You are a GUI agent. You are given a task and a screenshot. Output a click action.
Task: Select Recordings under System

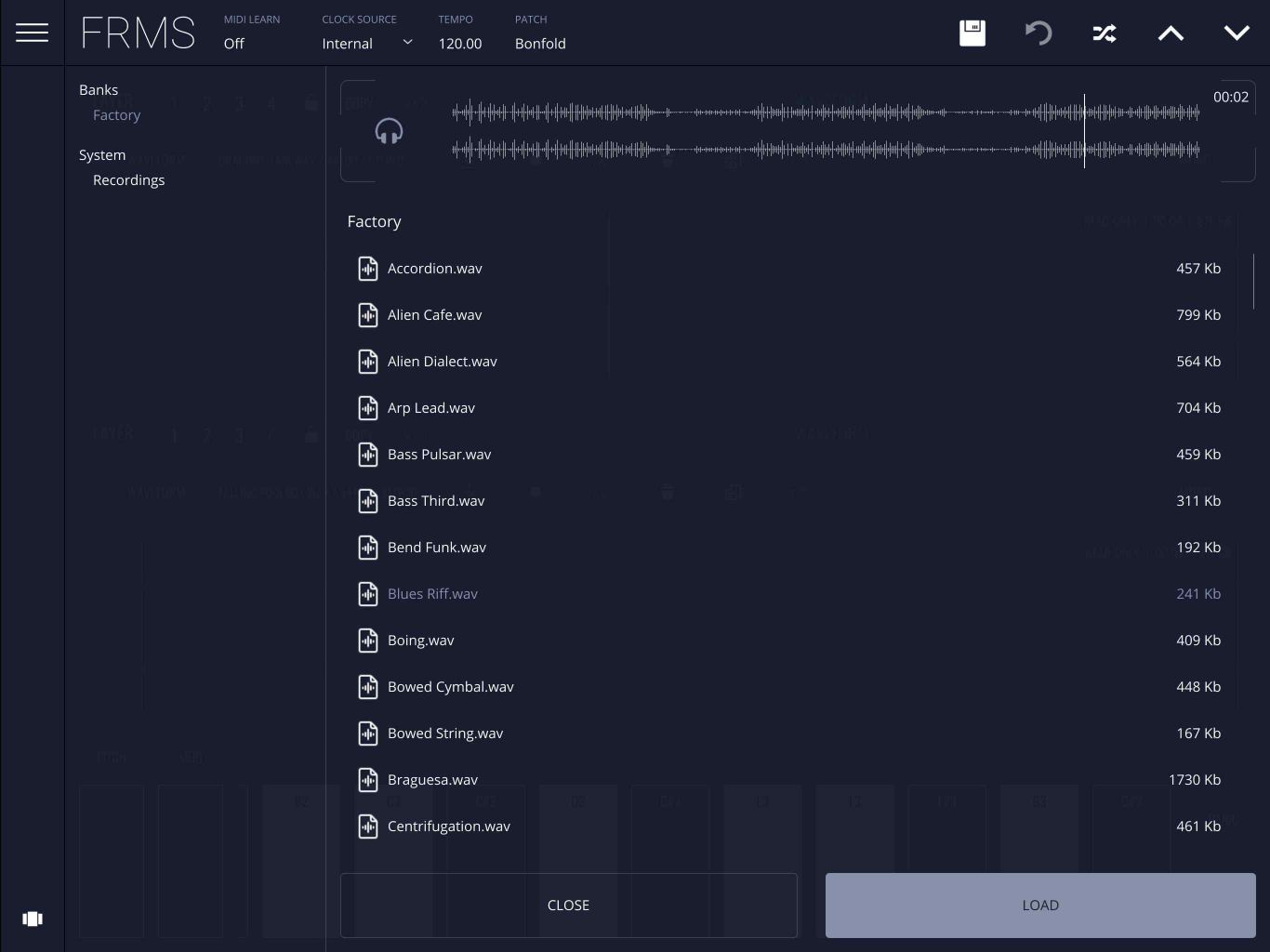tap(128, 179)
